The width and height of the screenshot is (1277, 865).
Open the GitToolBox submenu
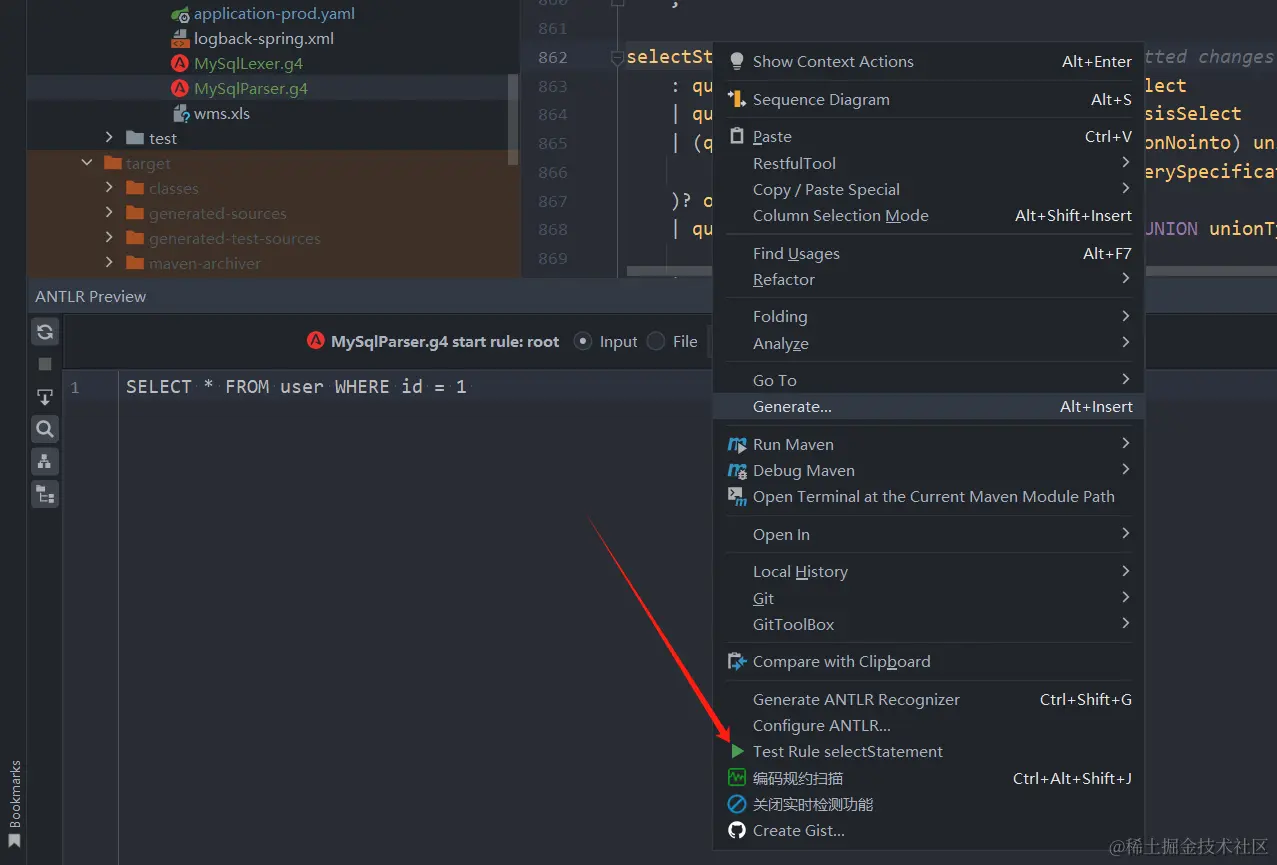pos(928,624)
